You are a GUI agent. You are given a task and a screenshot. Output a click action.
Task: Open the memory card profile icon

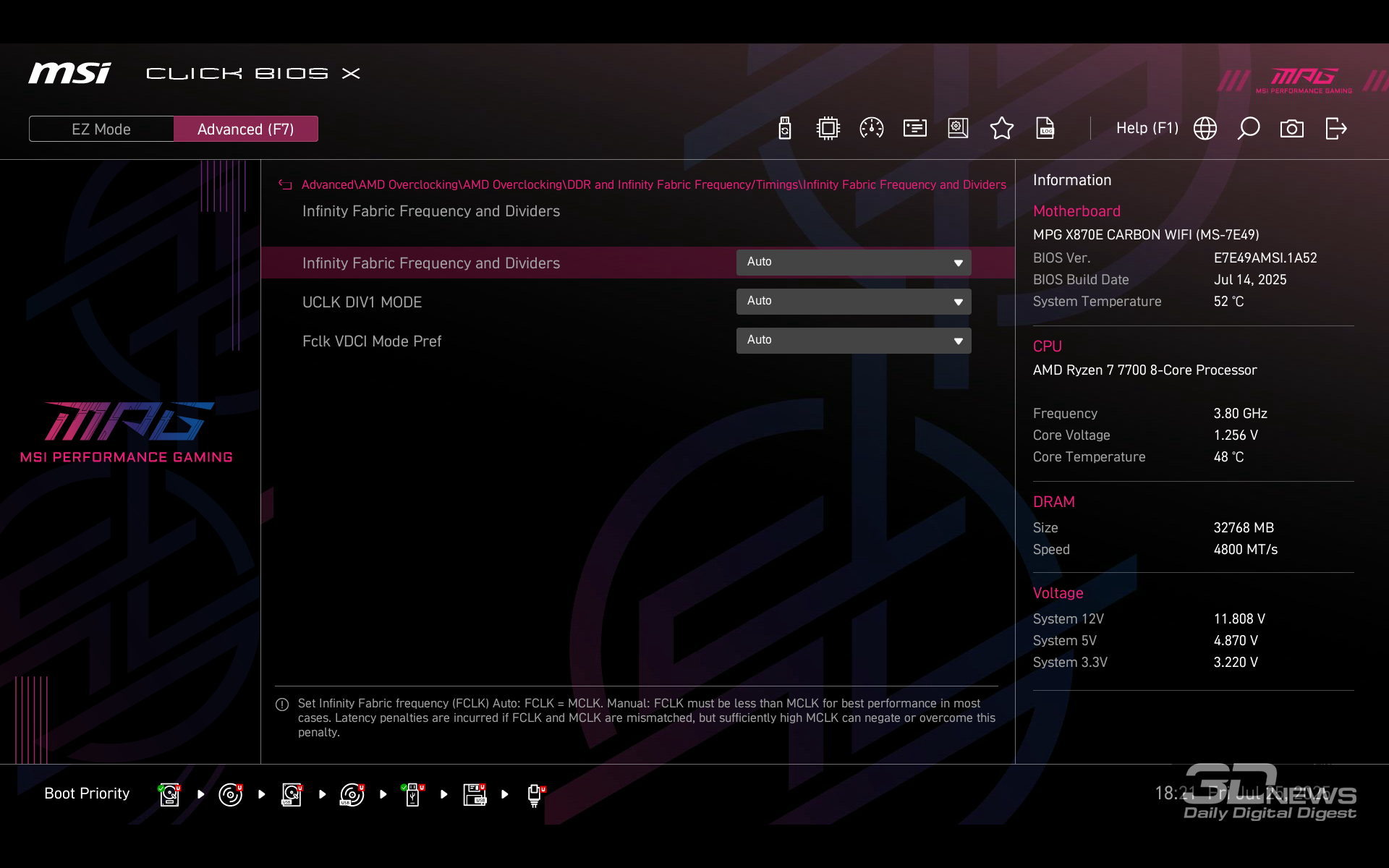click(915, 129)
